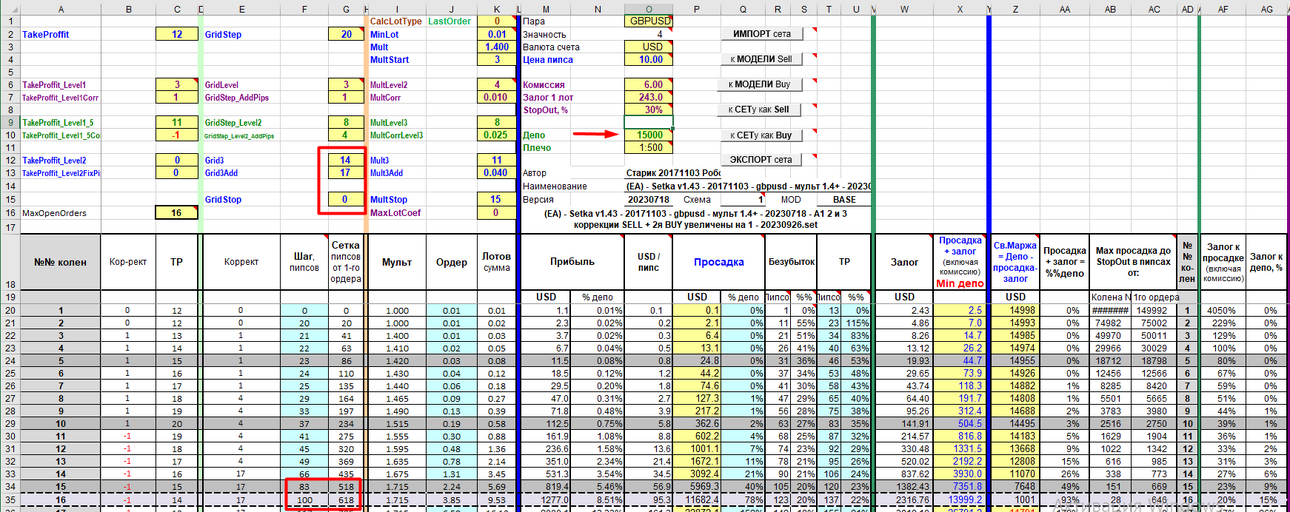Image resolution: width=1290 pixels, height=512 pixels.
Task: Select the Mult3 value 11
Action: pyautogui.click(x=497, y=160)
